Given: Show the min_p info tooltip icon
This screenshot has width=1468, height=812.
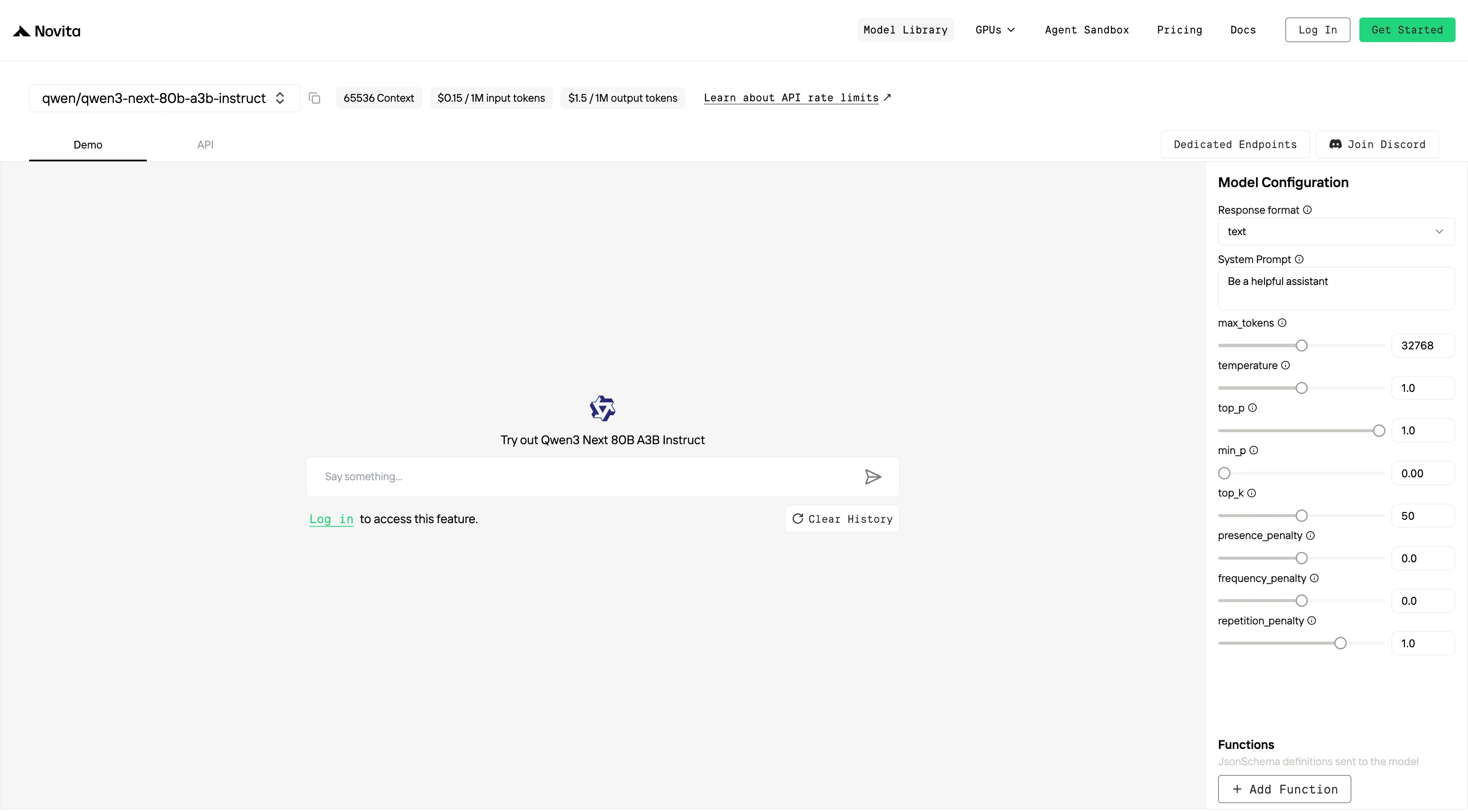Looking at the screenshot, I should (1254, 450).
